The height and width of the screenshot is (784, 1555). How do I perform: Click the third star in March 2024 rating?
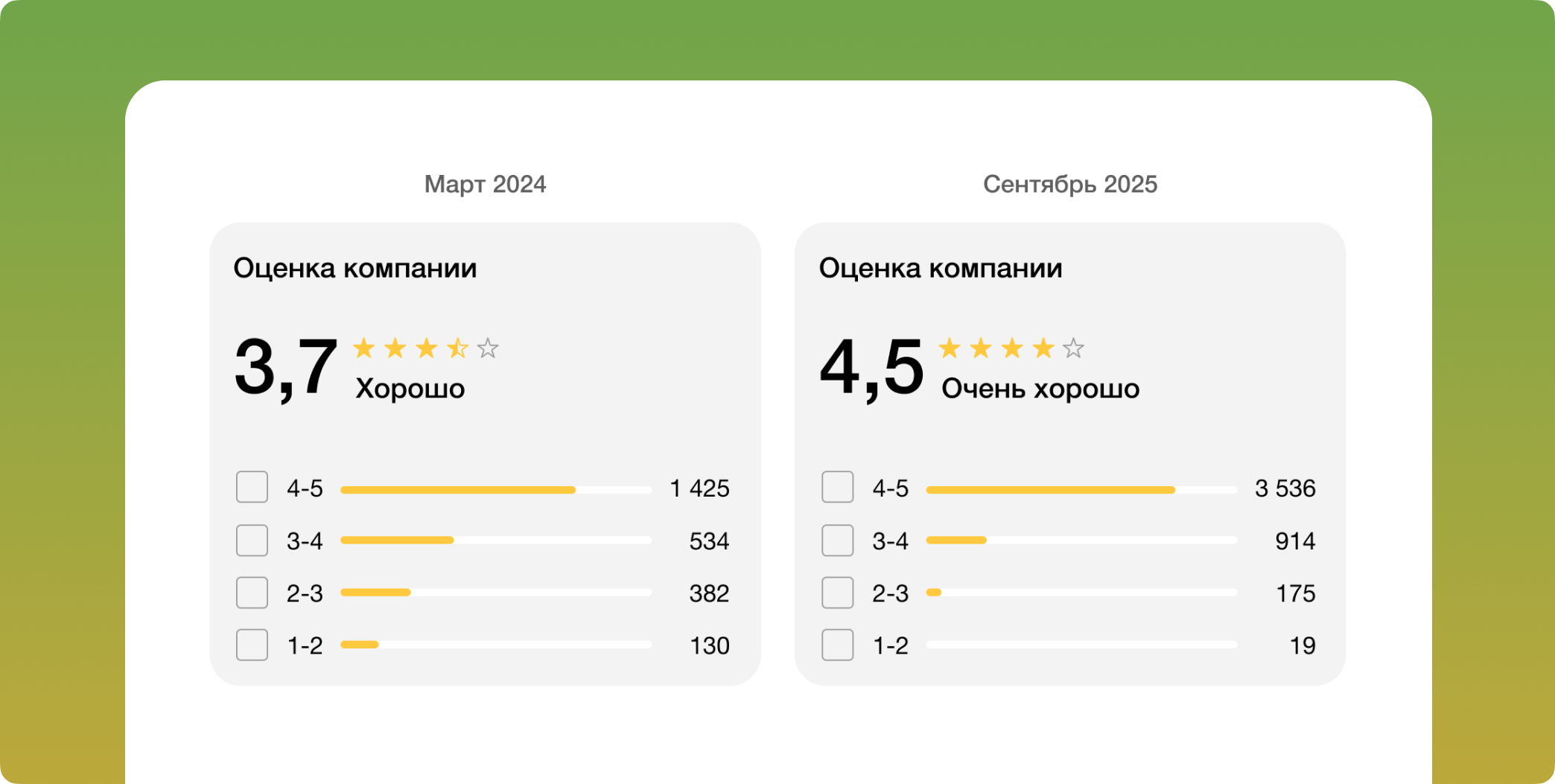click(x=426, y=348)
